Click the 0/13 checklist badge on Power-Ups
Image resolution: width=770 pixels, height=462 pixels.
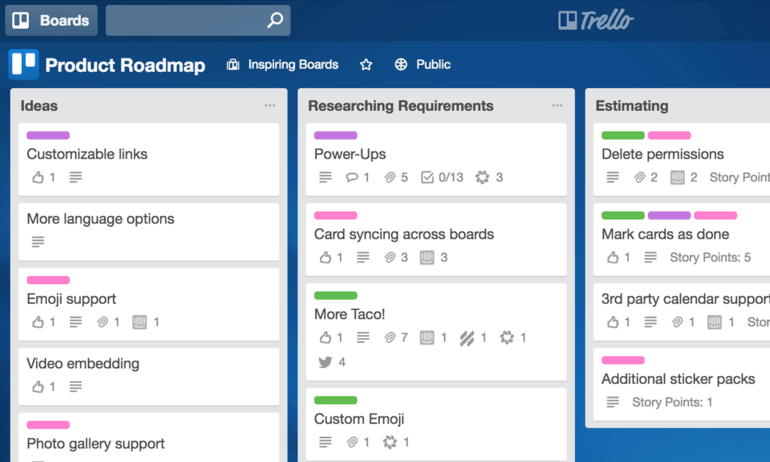[442, 177]
